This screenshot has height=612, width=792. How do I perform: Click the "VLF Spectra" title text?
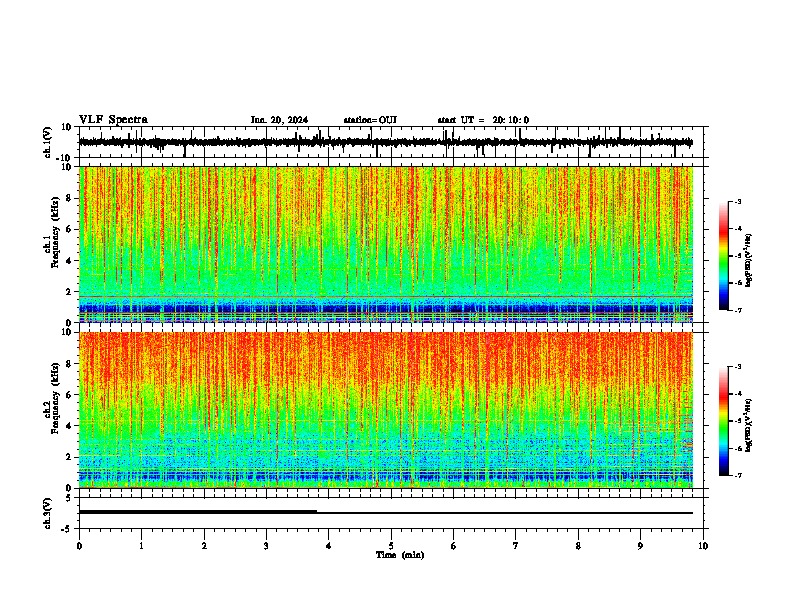tap(113, 120)
